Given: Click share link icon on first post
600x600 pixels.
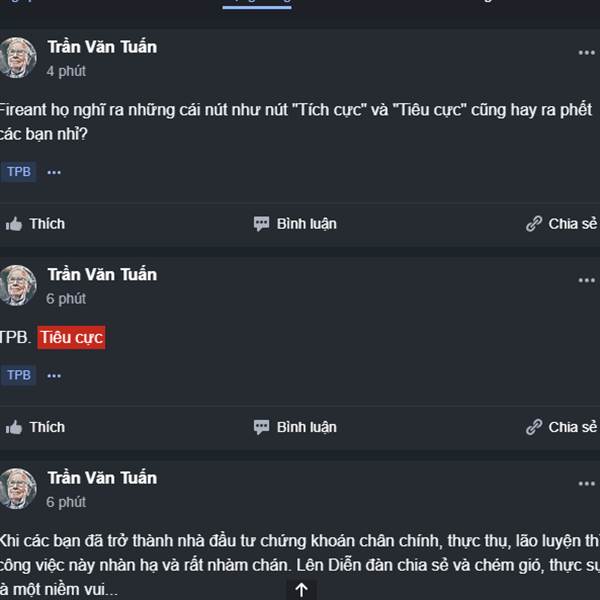Looking at the screenshot, I should [x=534, y=224].
